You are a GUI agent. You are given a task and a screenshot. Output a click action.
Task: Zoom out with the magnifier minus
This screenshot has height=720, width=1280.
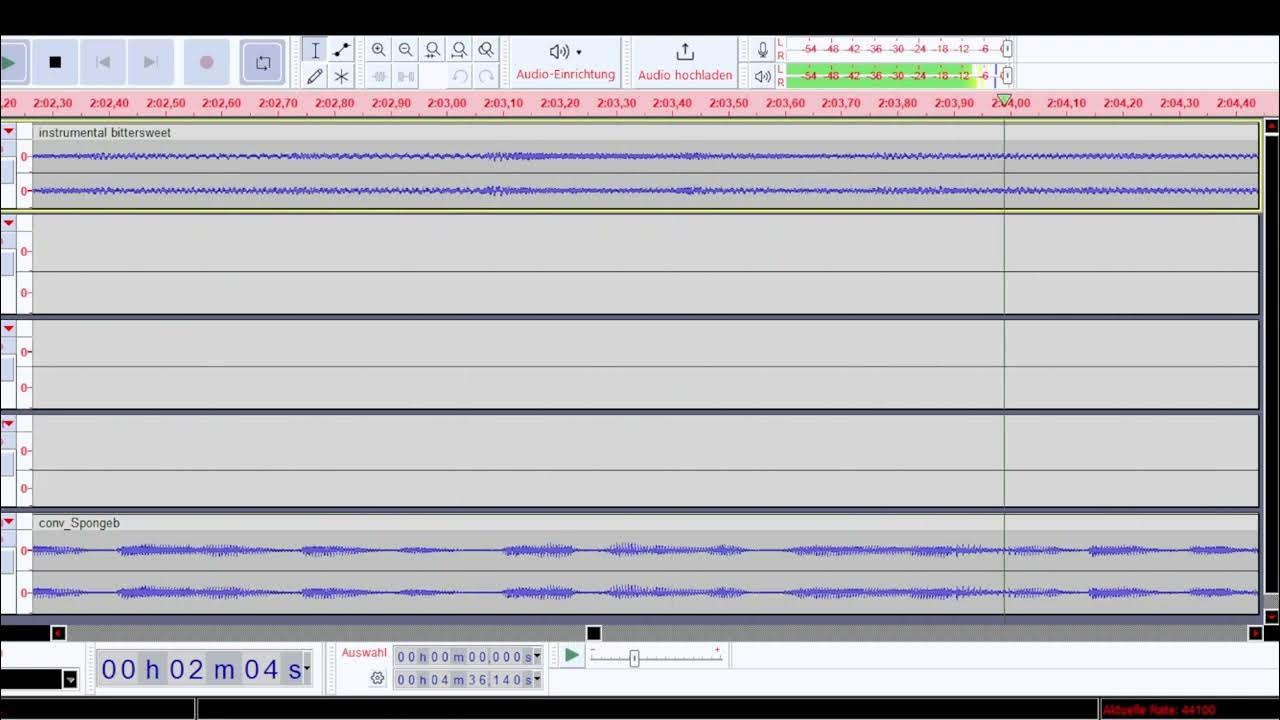click(405, 50)
